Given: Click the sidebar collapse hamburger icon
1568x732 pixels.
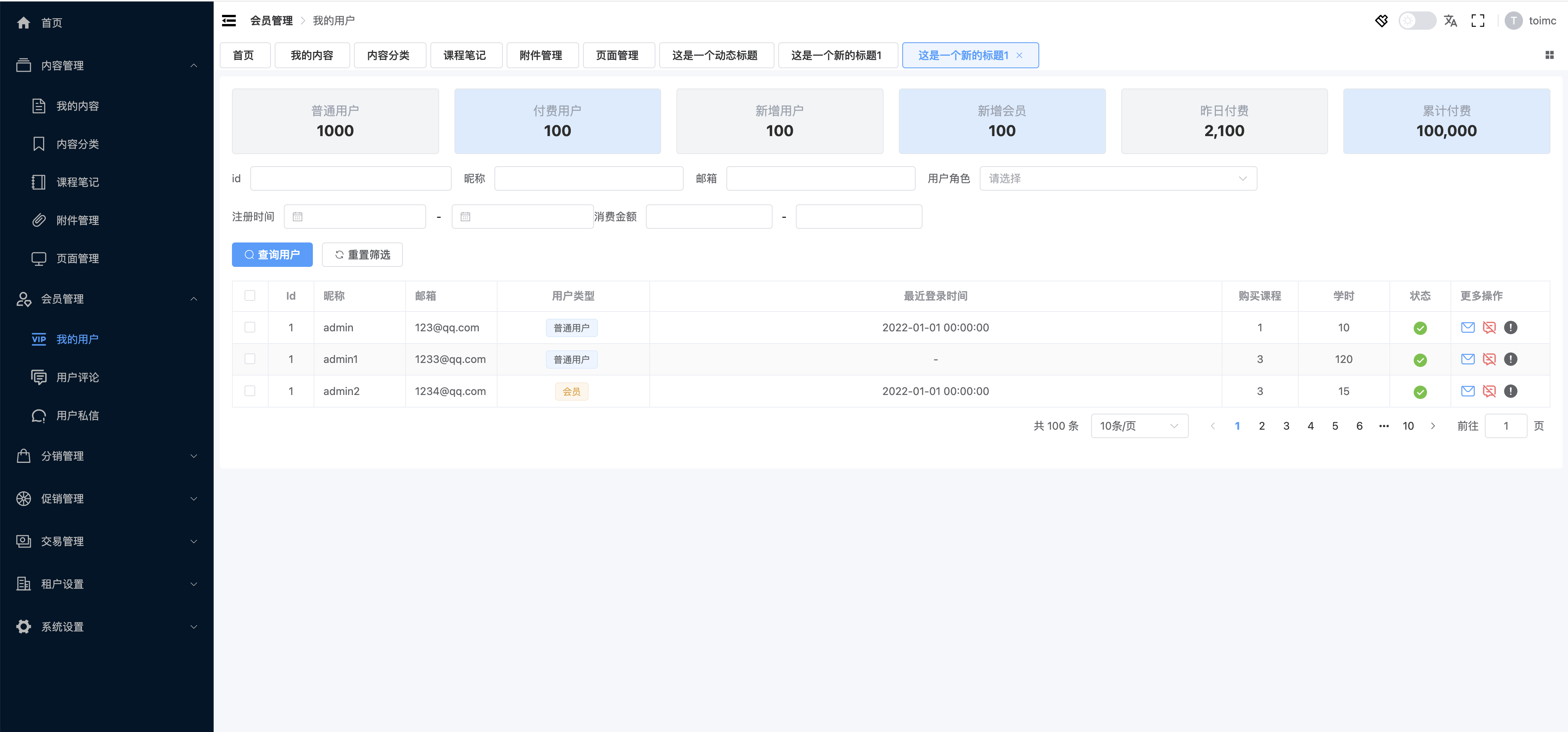Looking at the screenshot, I should [x=229, y=21].
